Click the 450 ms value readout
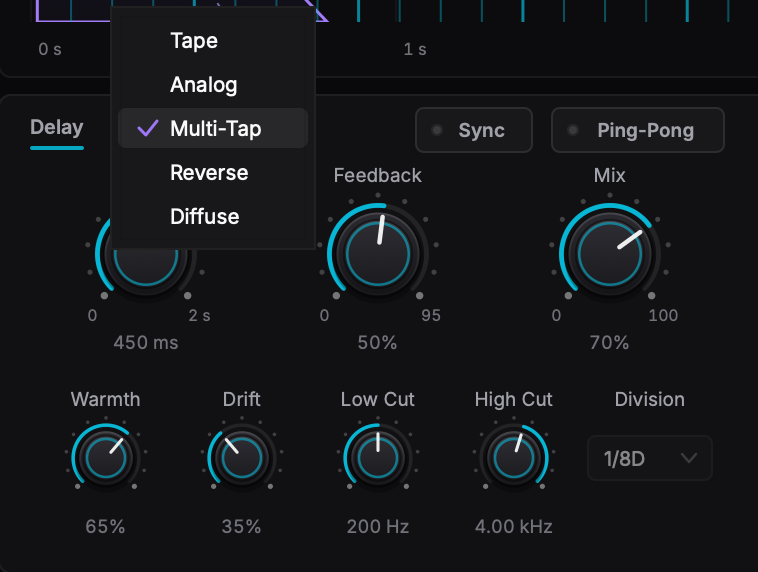Image resolution: width=758 pixels, height=572 pixels. pos(146,343)
